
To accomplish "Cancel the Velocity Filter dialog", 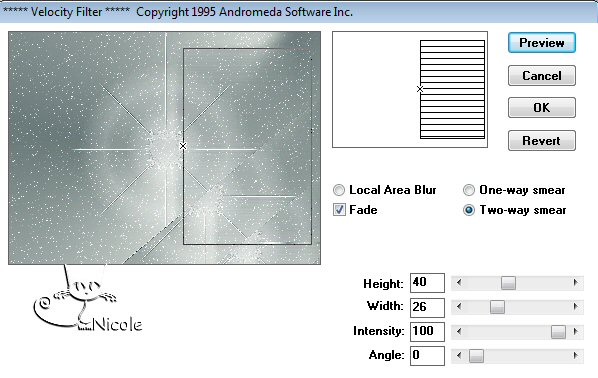I will tap(542, 76).
